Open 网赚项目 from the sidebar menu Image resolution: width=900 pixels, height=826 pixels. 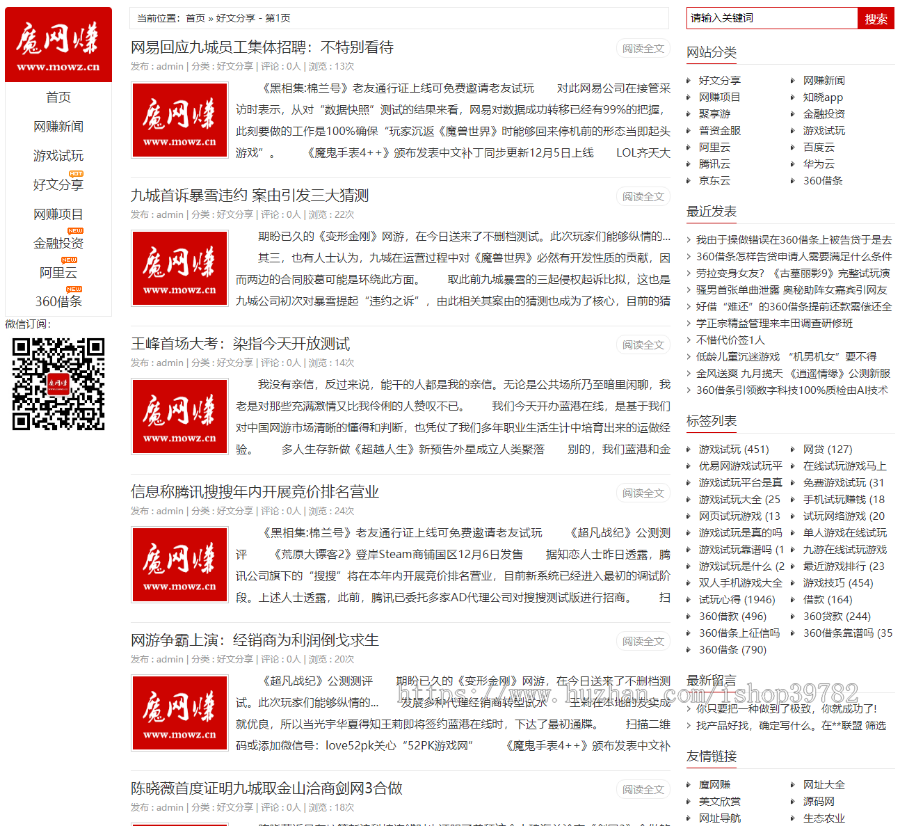[x=59, y=214]
